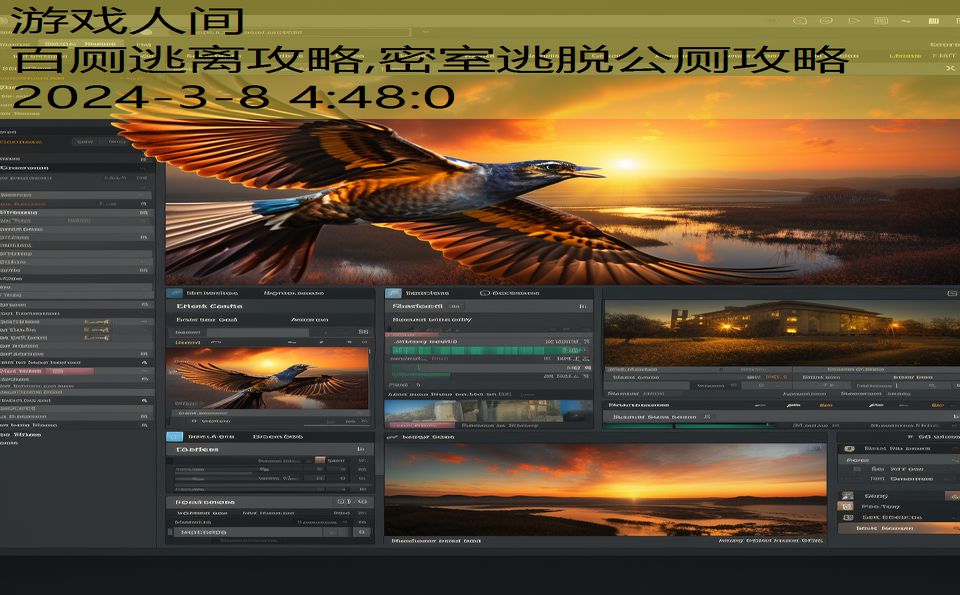Click the icon just above the highlighted camera icon

click(847, 495)
